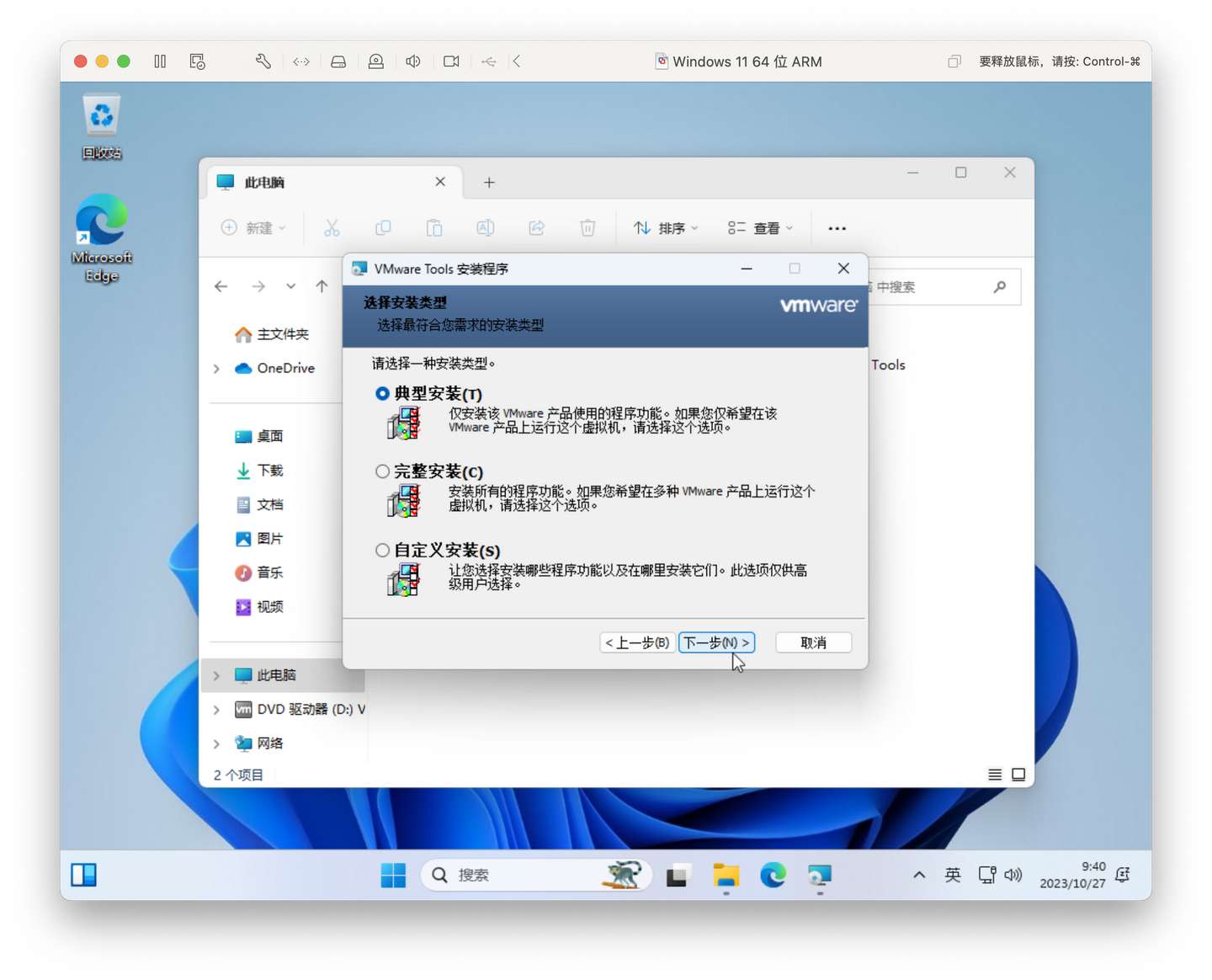Open virtual machine settings wrench icon
The image size is (1212, 980).
tap(263, 61)
